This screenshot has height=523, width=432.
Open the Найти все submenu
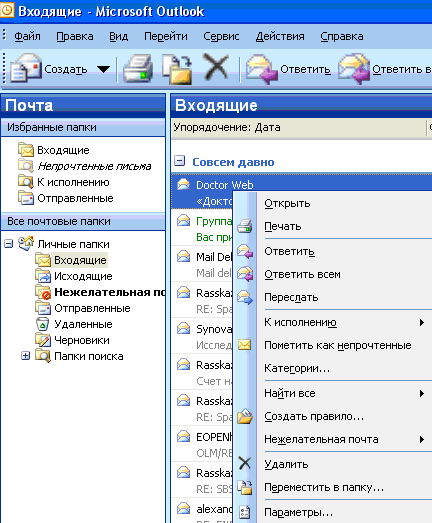(x=334, y=393)
